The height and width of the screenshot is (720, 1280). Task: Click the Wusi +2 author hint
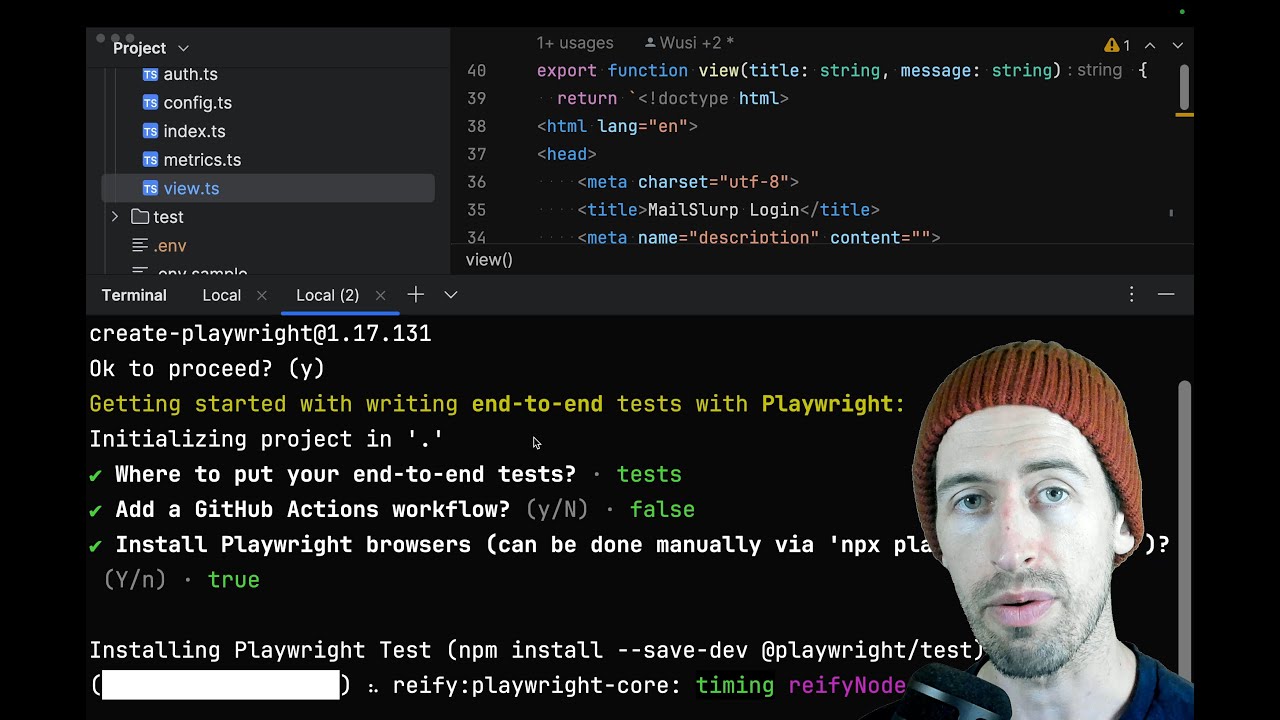pos(690,43)
